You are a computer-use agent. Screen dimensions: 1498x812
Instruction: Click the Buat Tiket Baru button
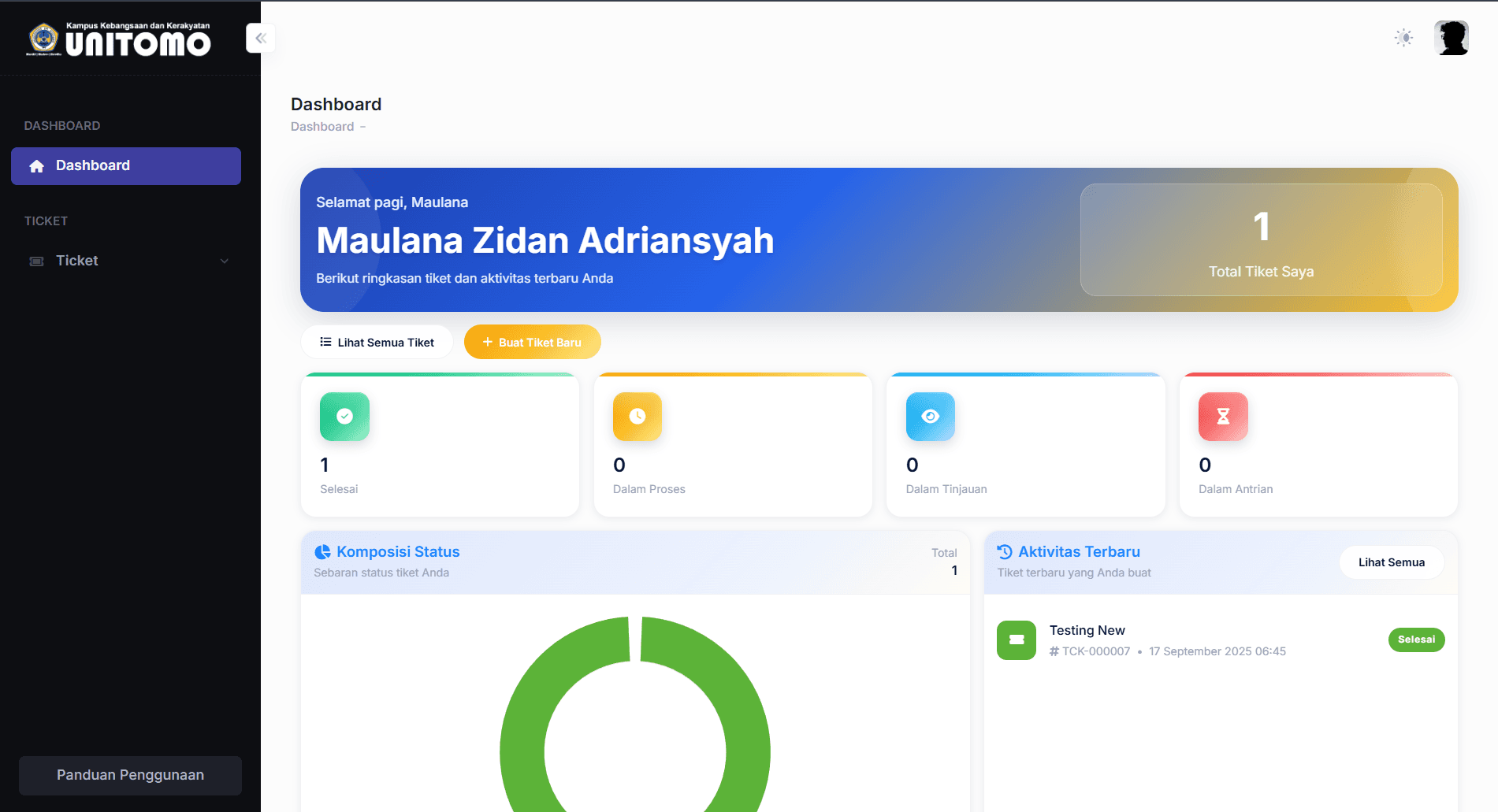tap(532, 342)
